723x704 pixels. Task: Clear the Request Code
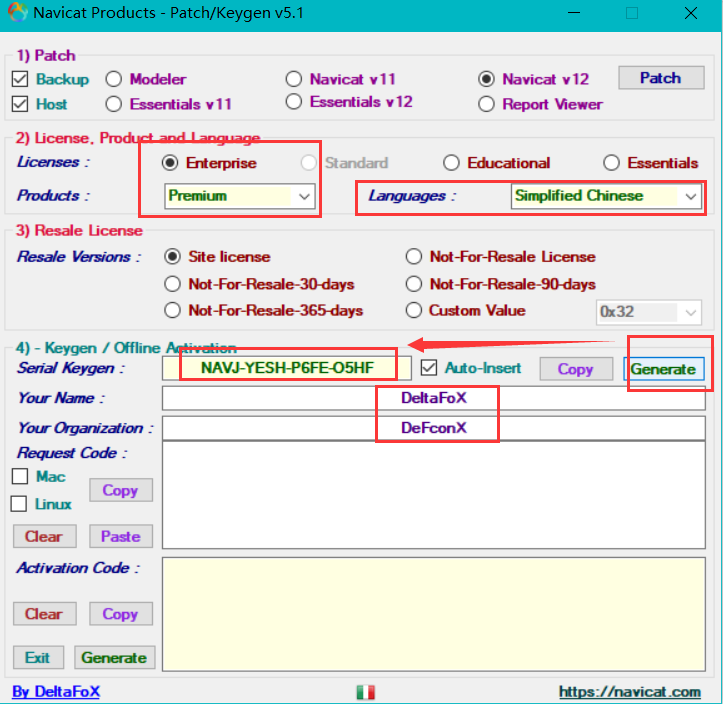pos(45,536)
